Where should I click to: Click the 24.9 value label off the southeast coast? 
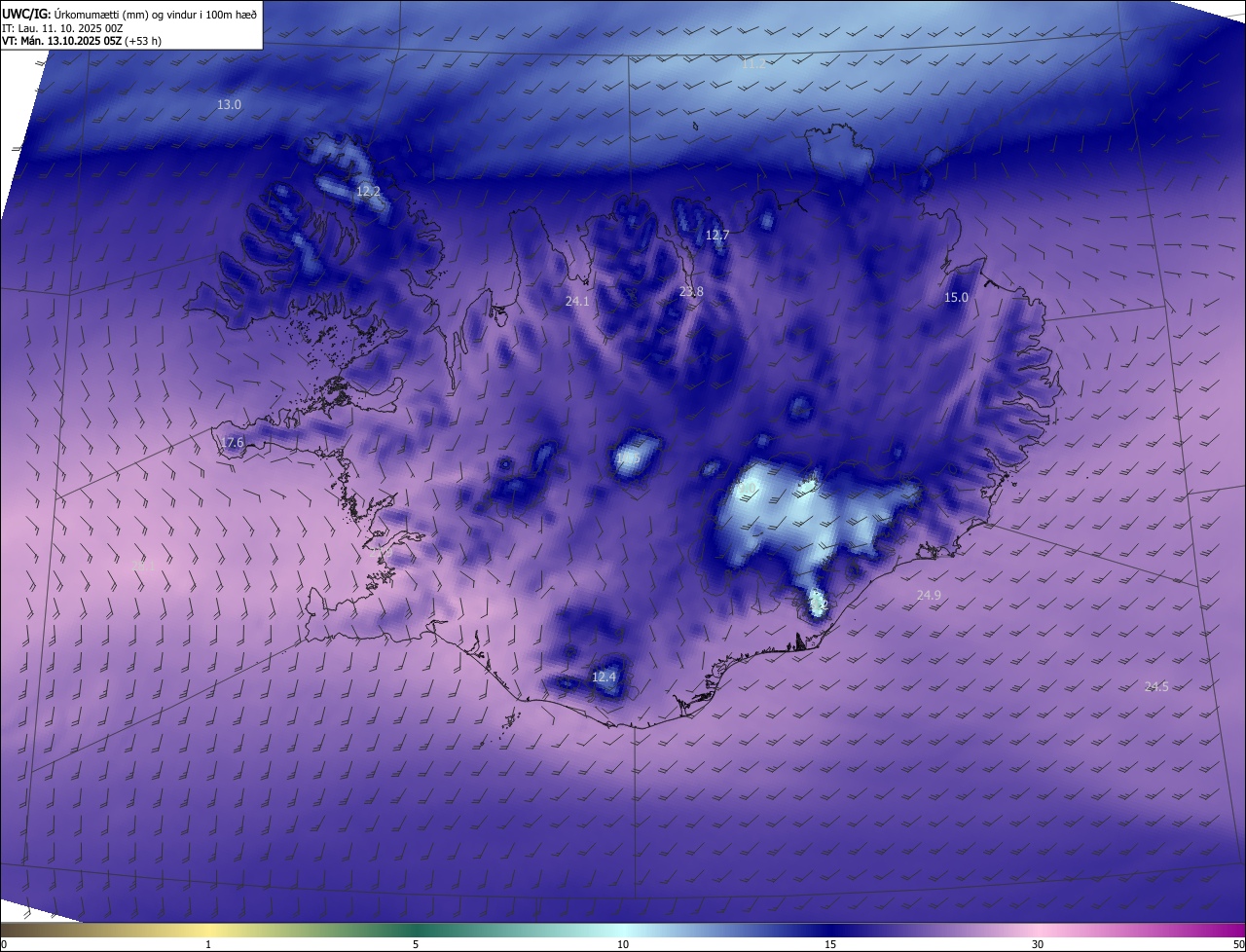coord(929,595)
